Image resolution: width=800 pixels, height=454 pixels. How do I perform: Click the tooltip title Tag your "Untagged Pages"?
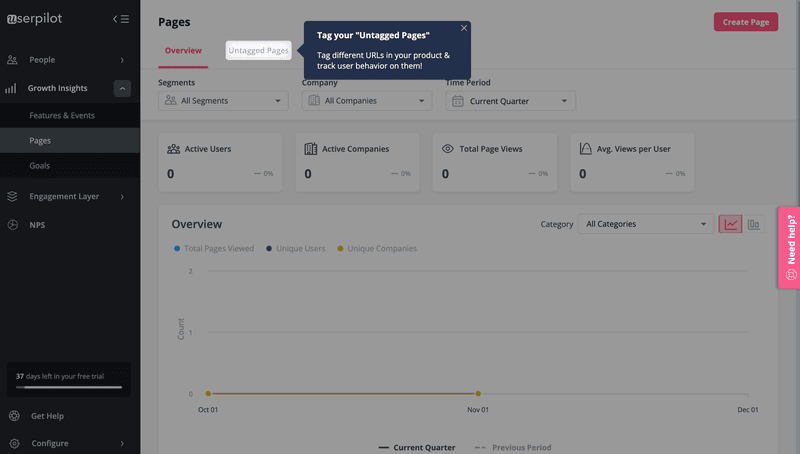point(373,35)
